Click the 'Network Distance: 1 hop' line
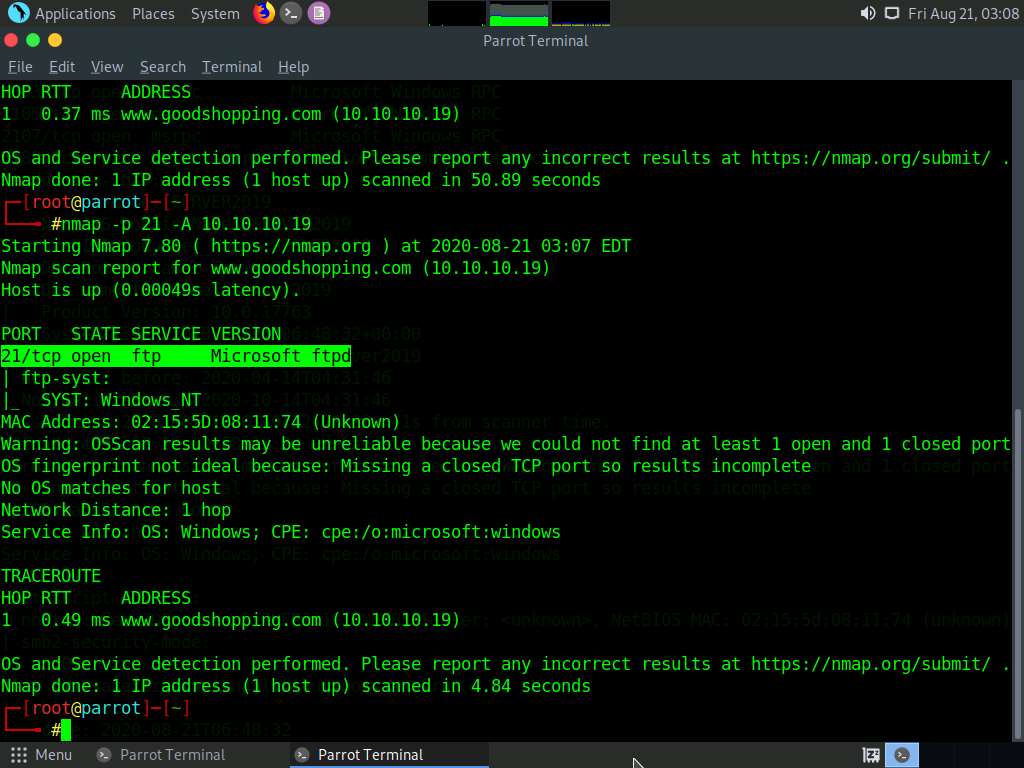 click(116, 510)
